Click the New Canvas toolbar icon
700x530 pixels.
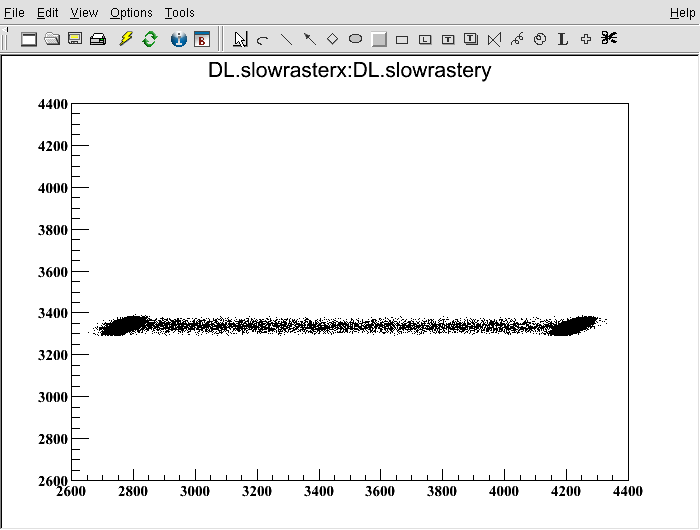[29, 39]
